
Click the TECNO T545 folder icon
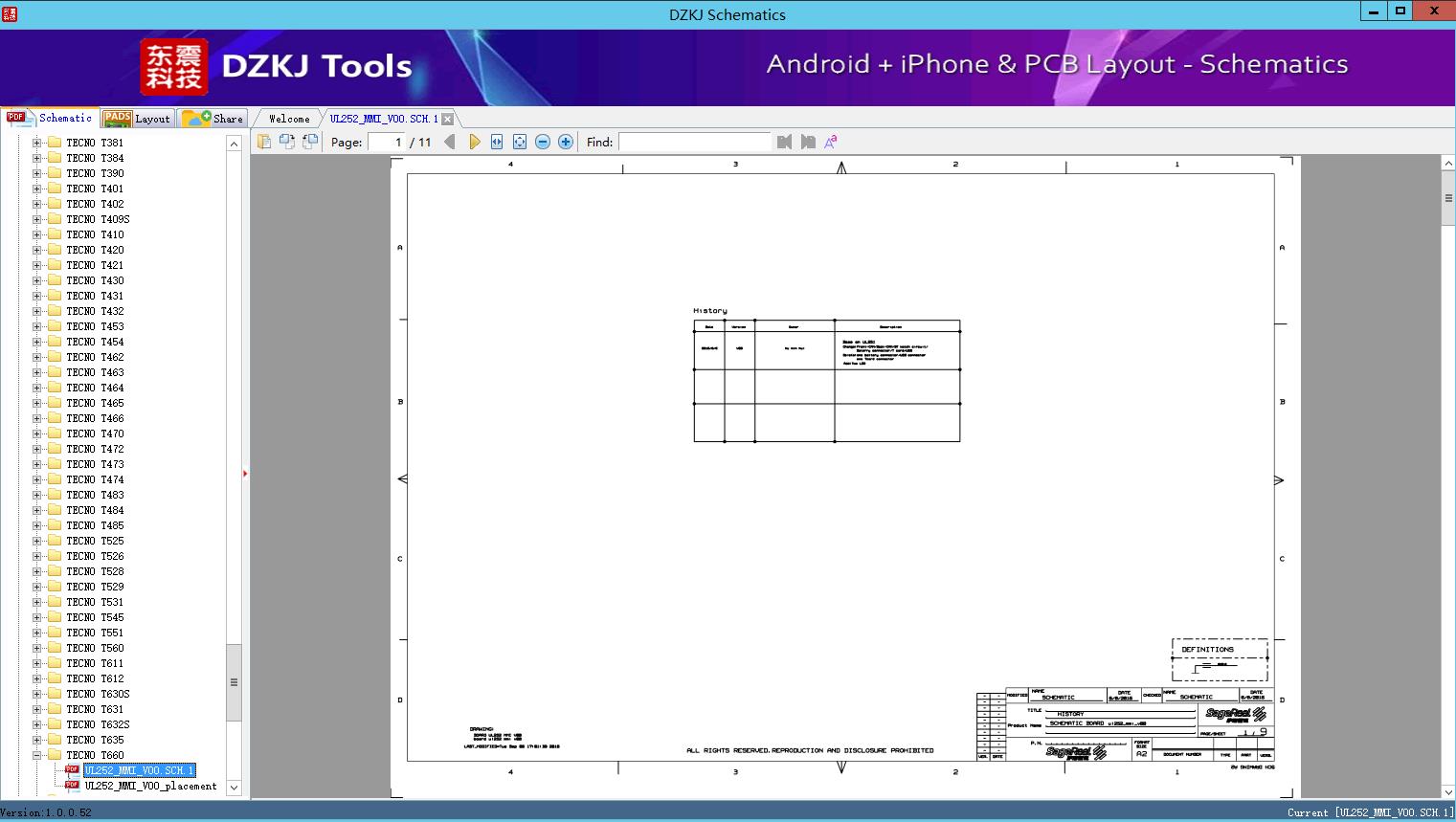click(x=55, y=617)
